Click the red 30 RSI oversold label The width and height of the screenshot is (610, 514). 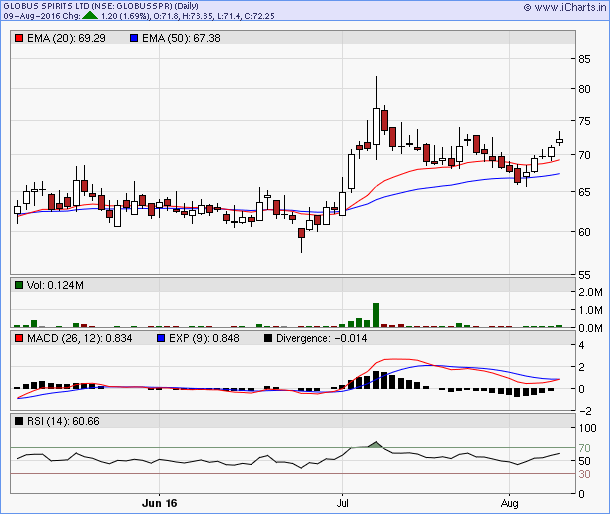click(x=584, y=474)
